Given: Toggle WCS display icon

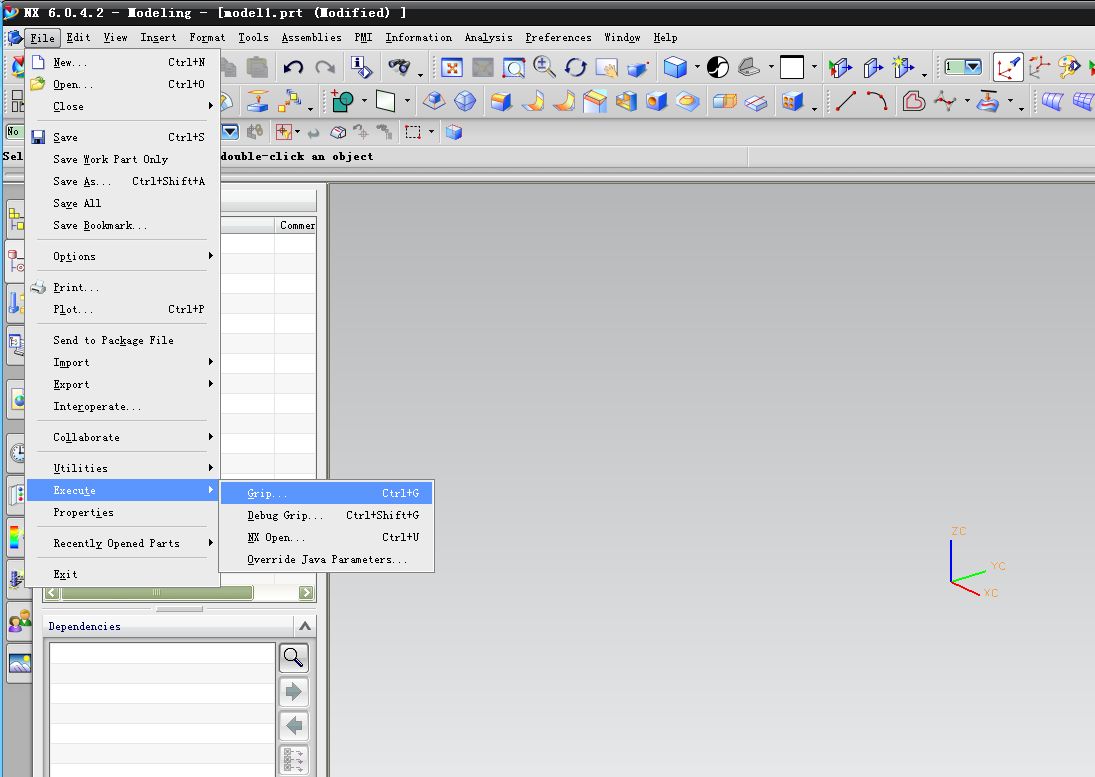Looking at the screenshot, I should (x=1008, y=68).
